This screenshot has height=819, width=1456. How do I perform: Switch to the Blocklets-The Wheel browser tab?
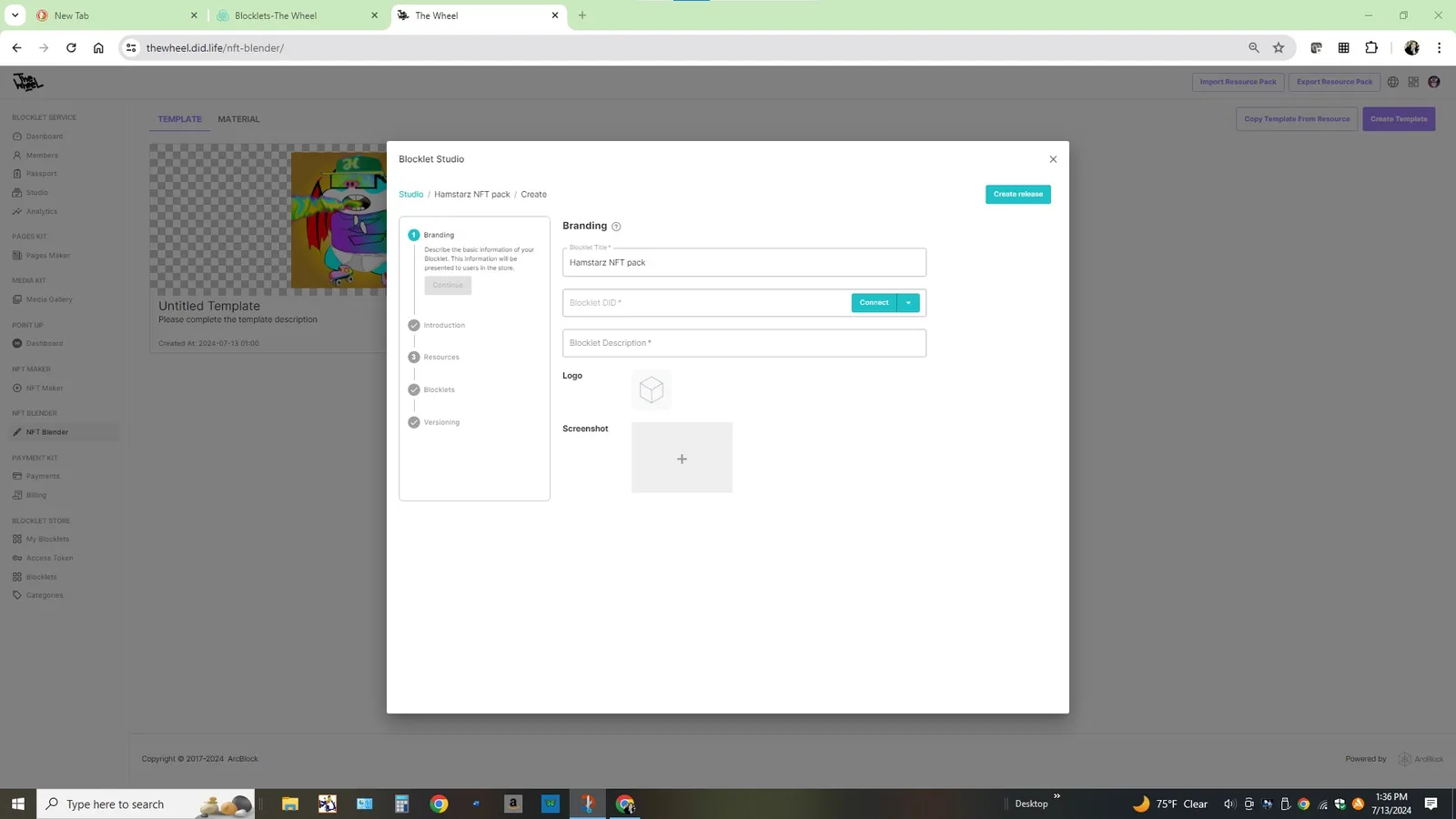pos(297,15)
